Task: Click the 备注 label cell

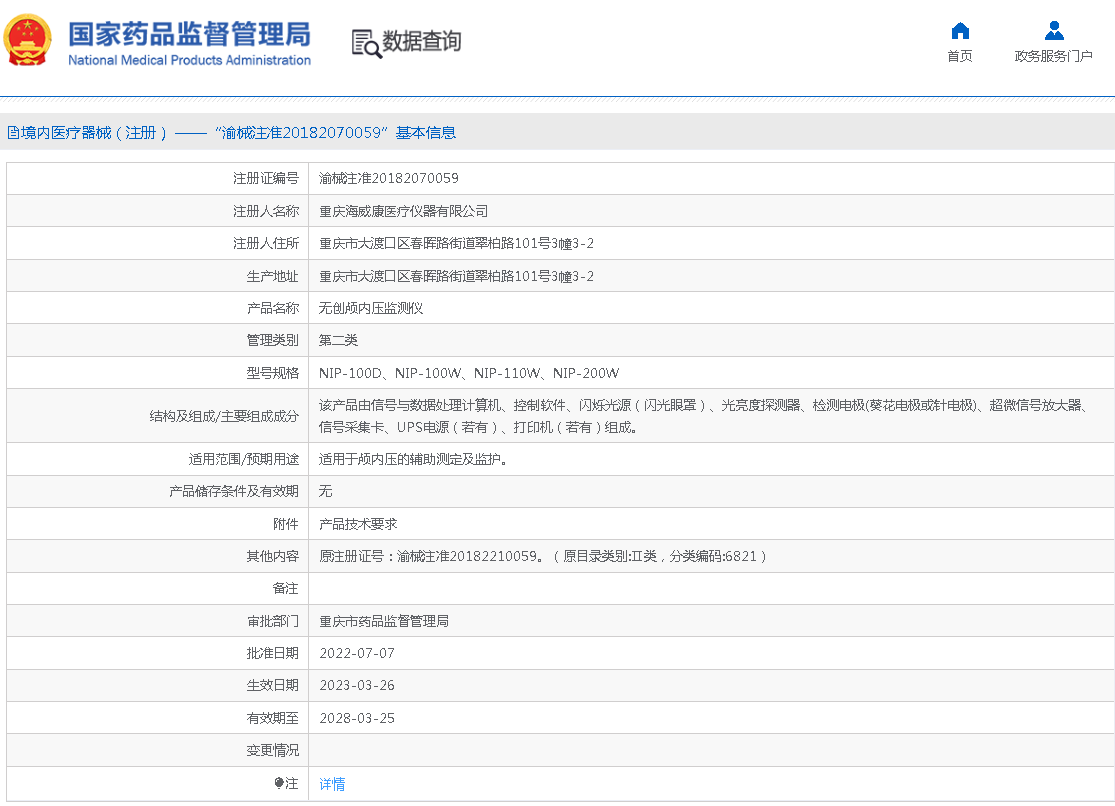Action: click(158, 588)
